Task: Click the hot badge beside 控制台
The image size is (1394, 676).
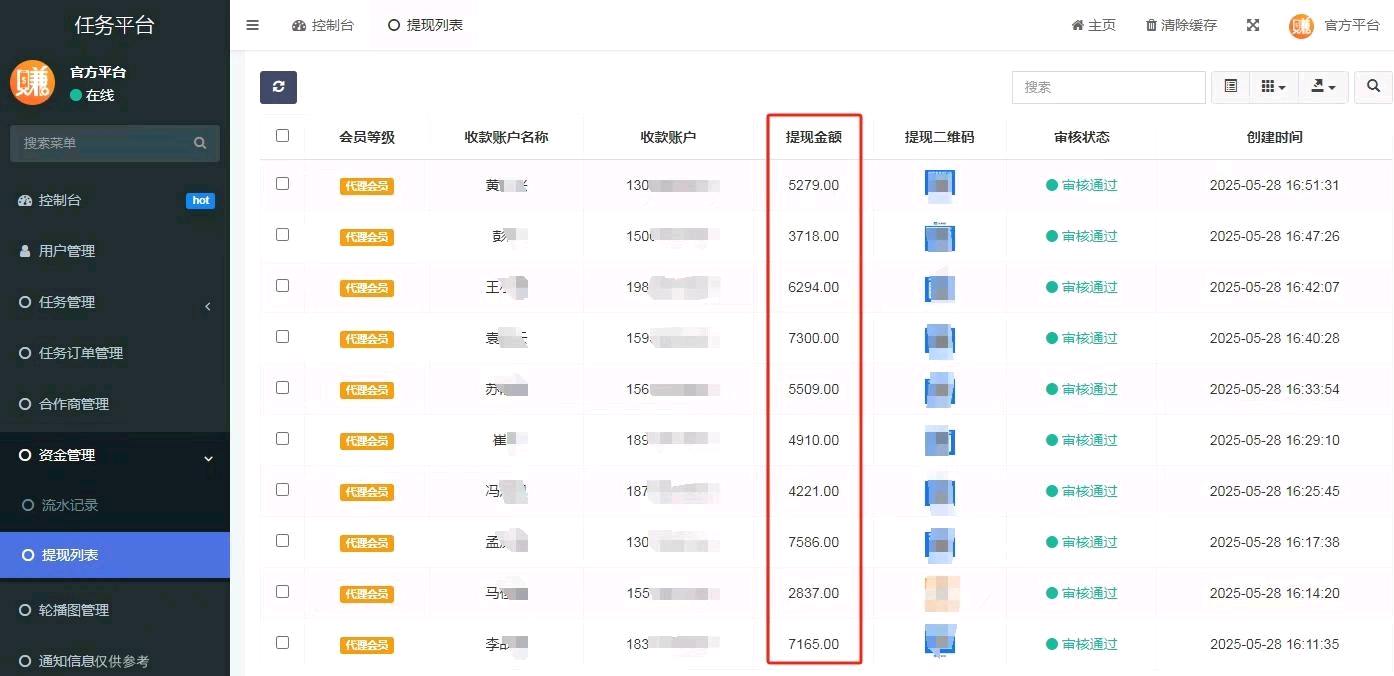Action: coord(201,200)
